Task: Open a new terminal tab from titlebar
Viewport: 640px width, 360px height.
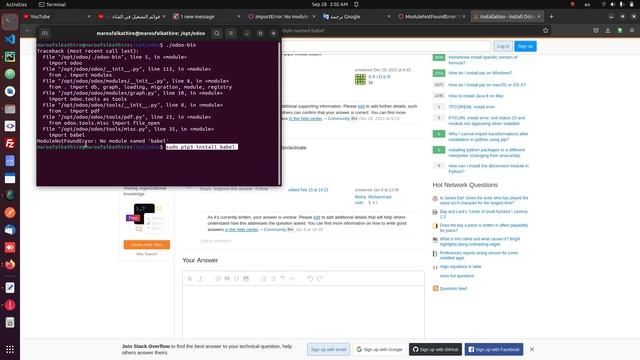Action: pyautogui.click(x=45, y=33)
